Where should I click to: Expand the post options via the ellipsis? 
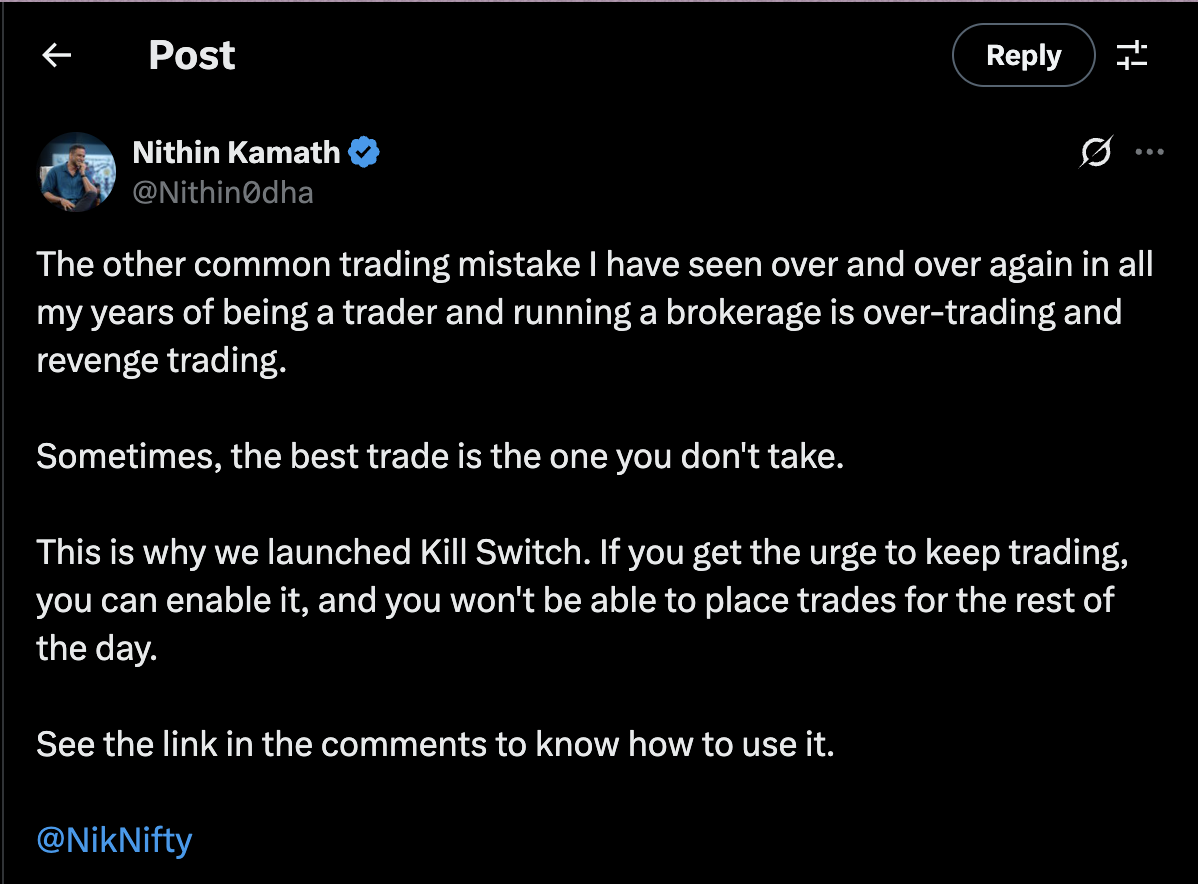click(x=1150, y=152)
